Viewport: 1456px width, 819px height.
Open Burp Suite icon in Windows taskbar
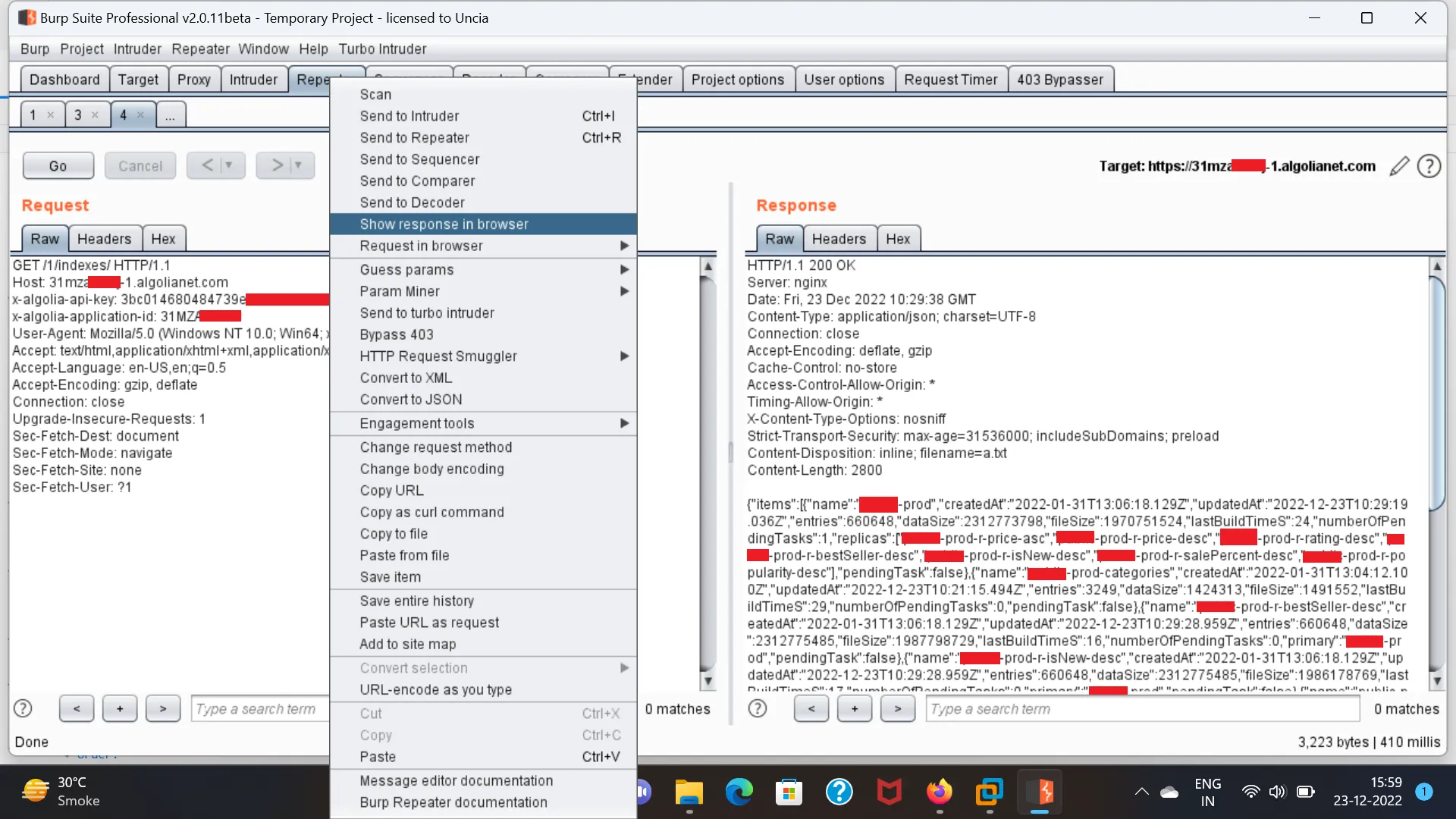[x=1040, y=792]
